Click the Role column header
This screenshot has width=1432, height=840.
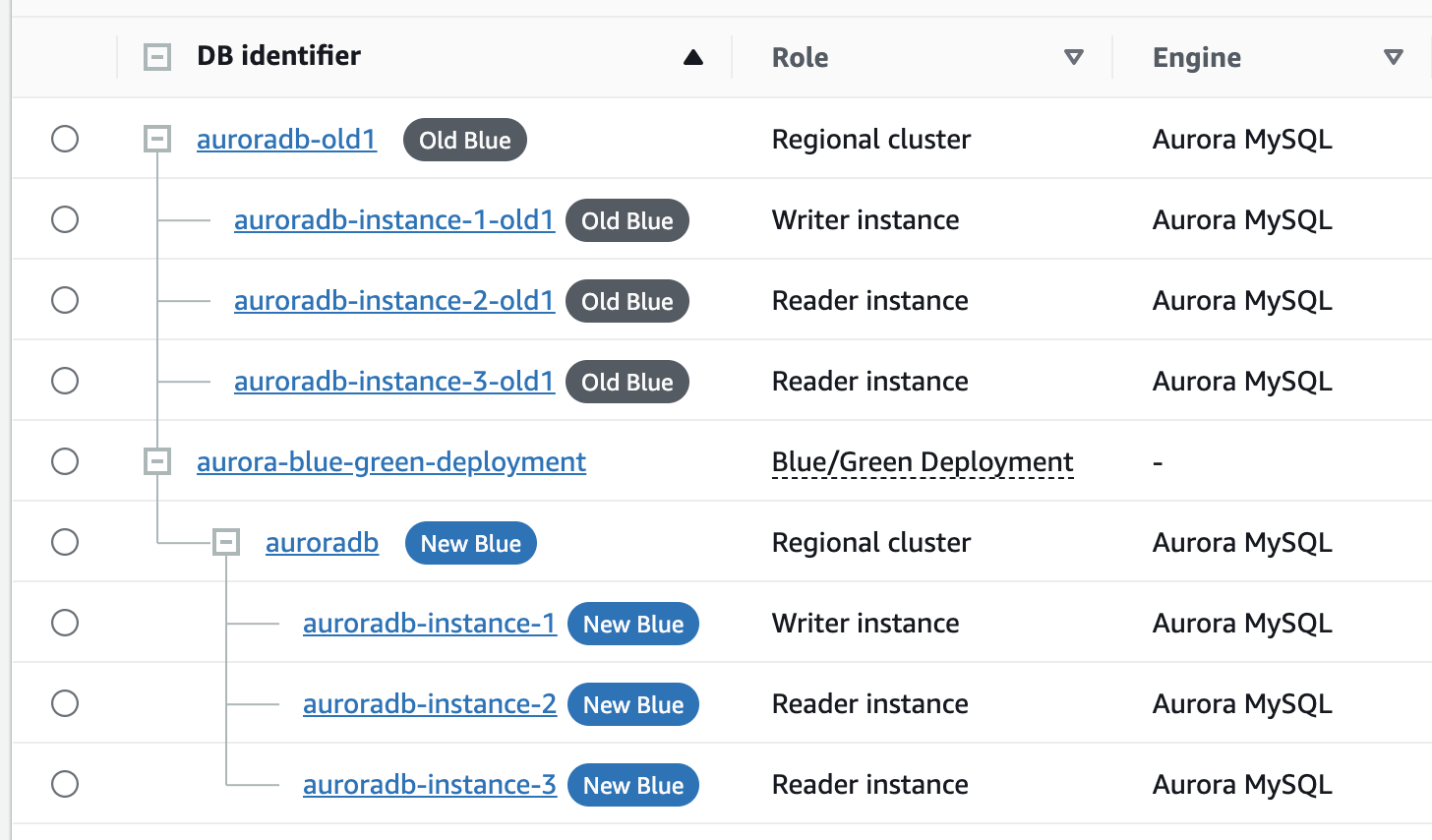800,58
